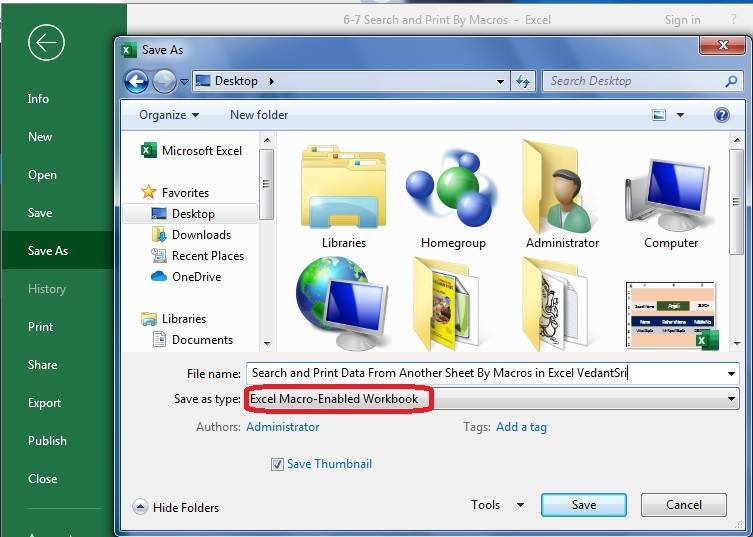Select the Network globe icon
This screenshot has height=537, width=753.
click(343, 303)
